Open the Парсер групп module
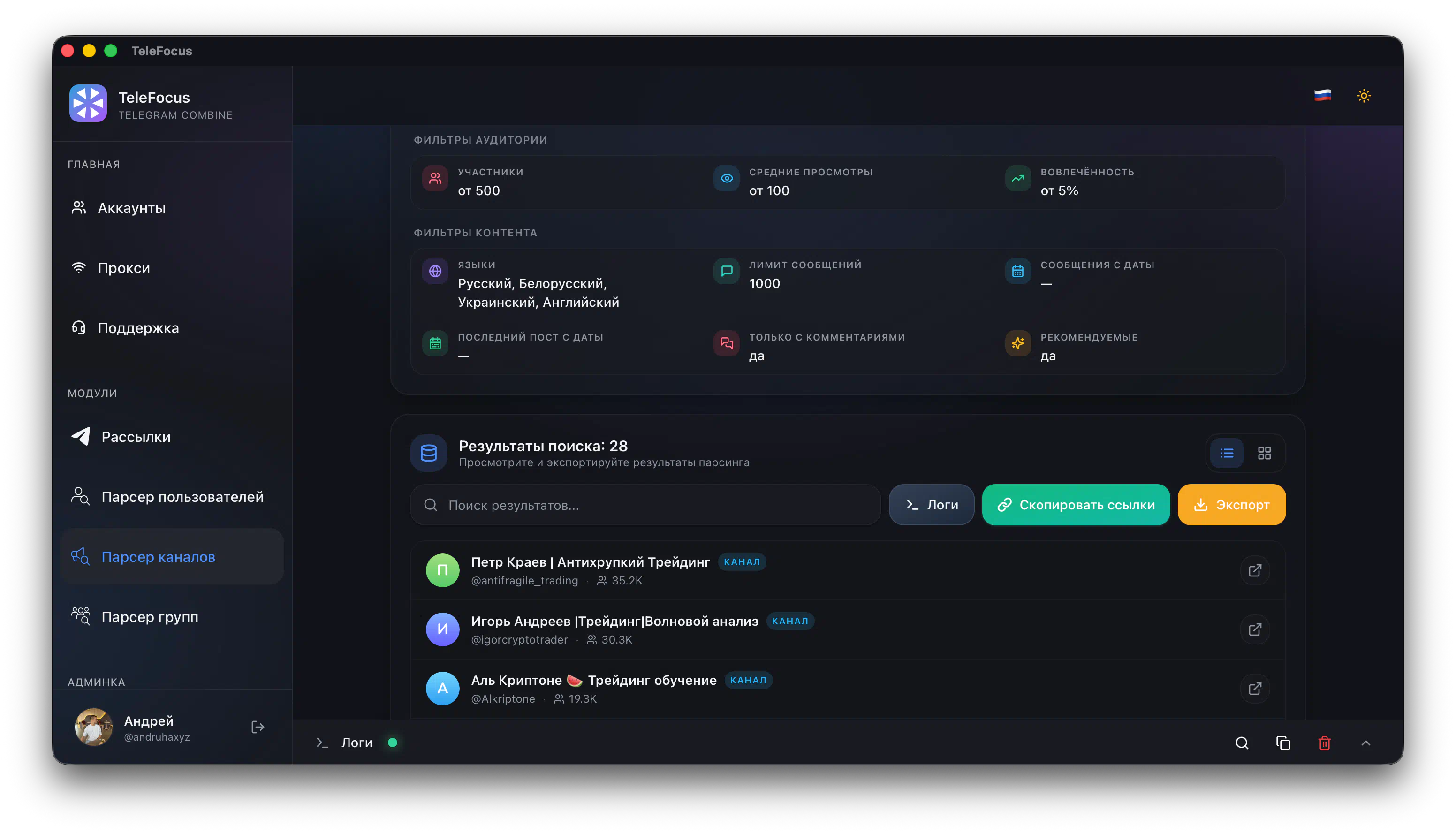 point(172,617)
